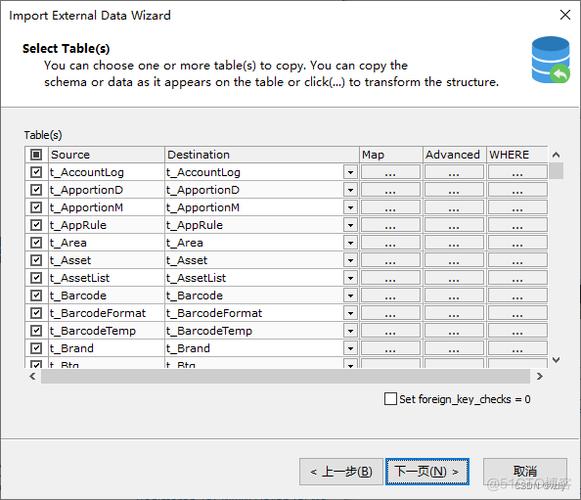Open WHERE button for t_BarcodeTemp row

click(x=518, y=331)
